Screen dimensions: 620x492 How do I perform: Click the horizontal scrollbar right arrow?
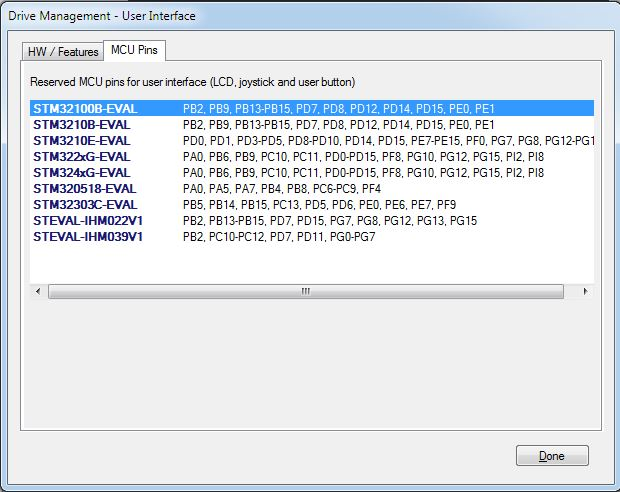[x=585, y=291]
